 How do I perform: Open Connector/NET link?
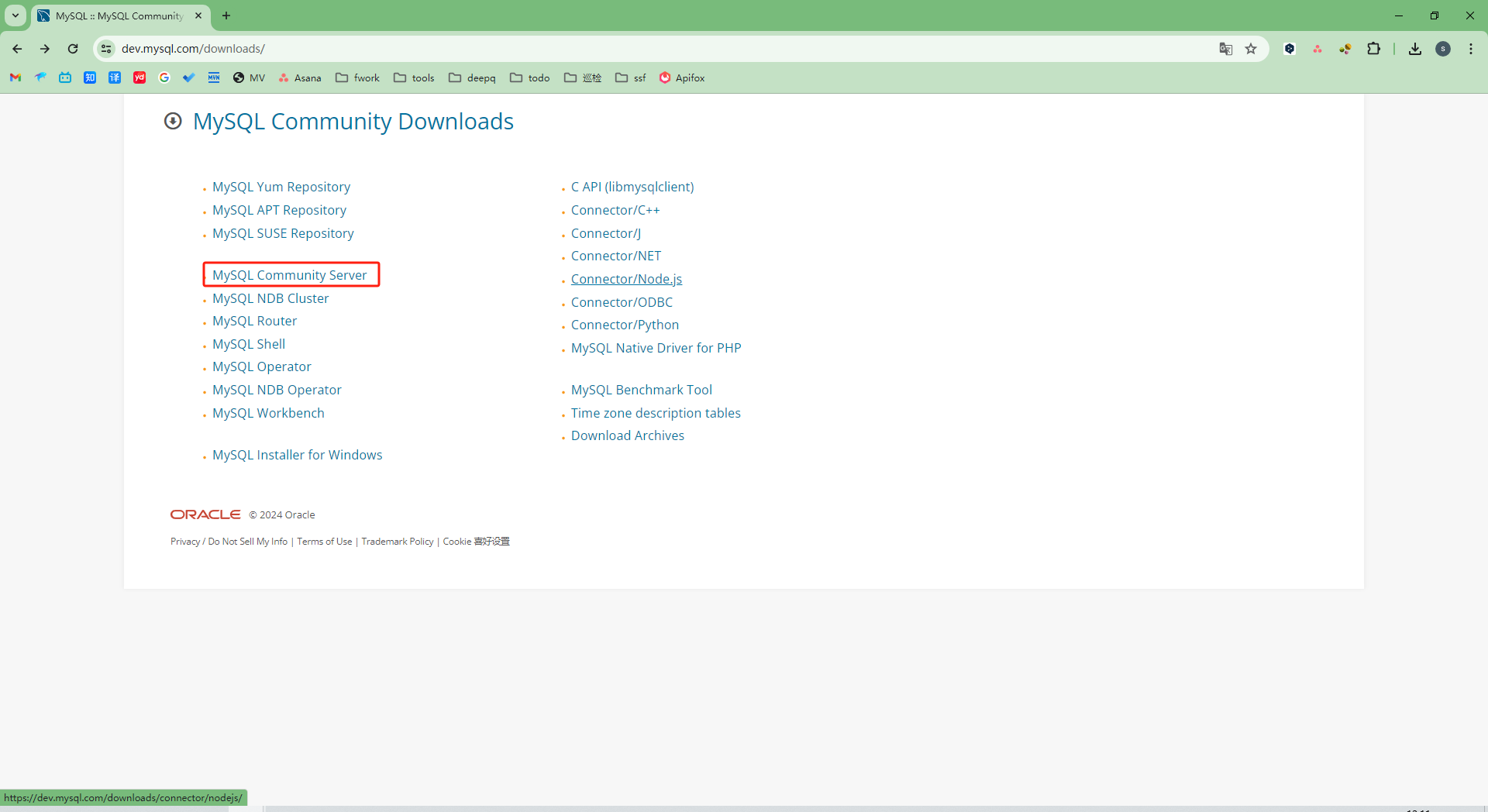(x=616, y=256)
